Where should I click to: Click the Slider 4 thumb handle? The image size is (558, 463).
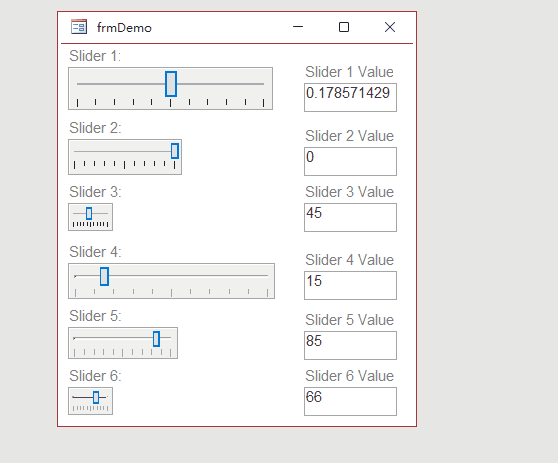(x=104, y=276)
